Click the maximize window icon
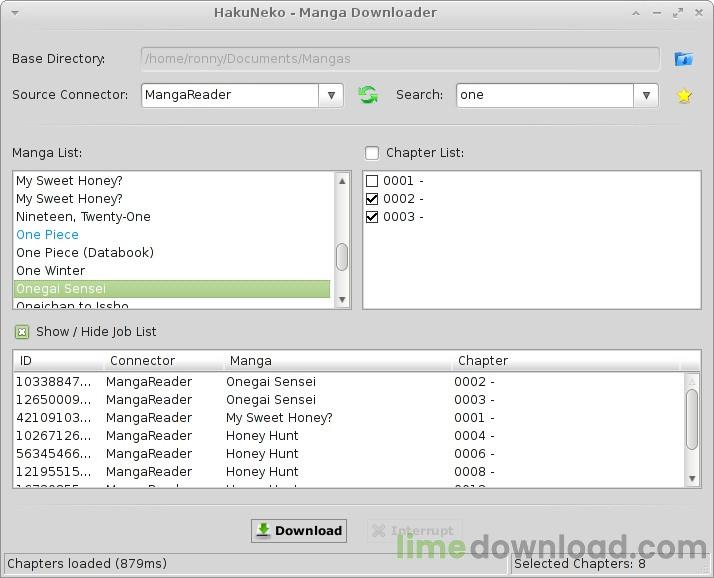 [678, 13]
